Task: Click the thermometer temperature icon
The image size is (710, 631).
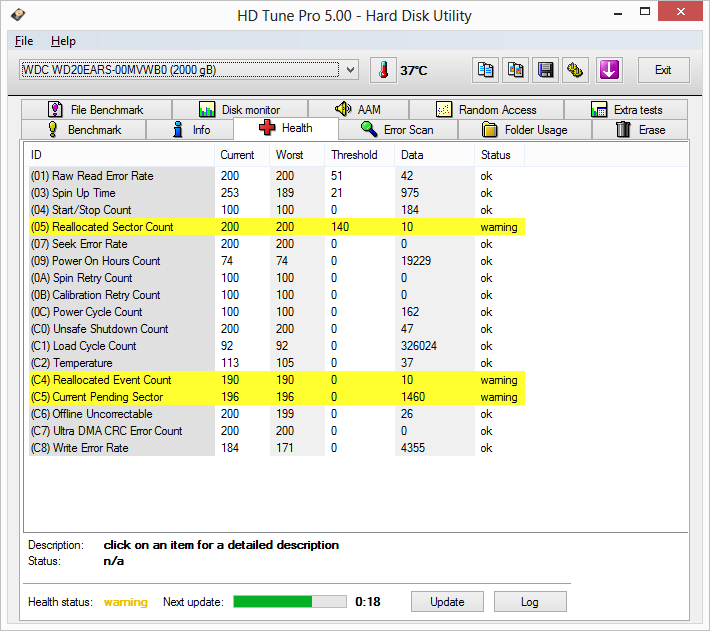Action: pos(383,70)
